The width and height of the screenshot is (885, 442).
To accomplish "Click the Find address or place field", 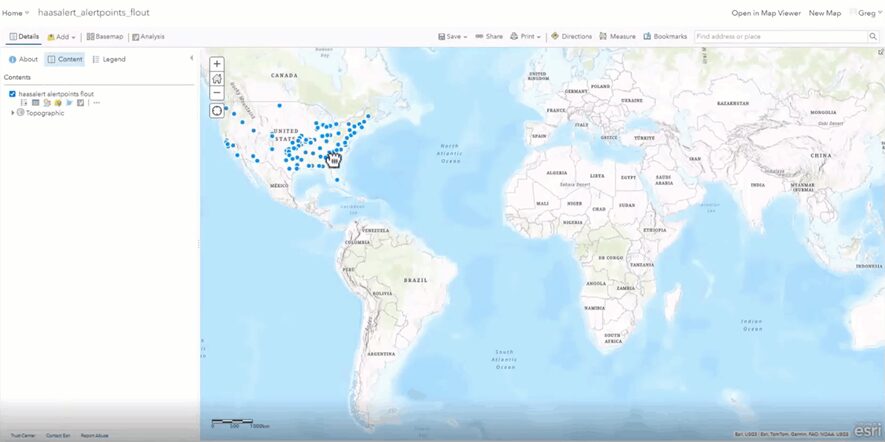I will [x=781, y=37].
